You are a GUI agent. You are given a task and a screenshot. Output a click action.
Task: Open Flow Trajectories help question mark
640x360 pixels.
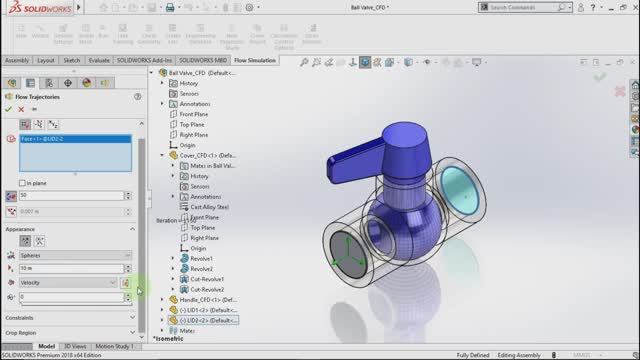pos(138,97)
